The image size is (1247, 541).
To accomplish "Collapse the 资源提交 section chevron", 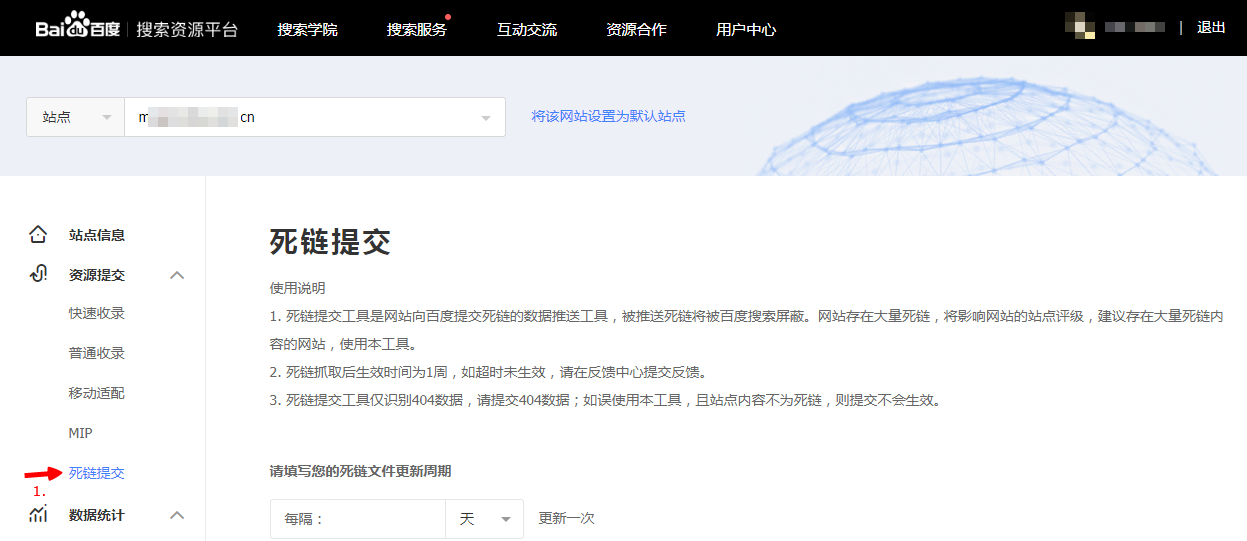I will (177, 275).
